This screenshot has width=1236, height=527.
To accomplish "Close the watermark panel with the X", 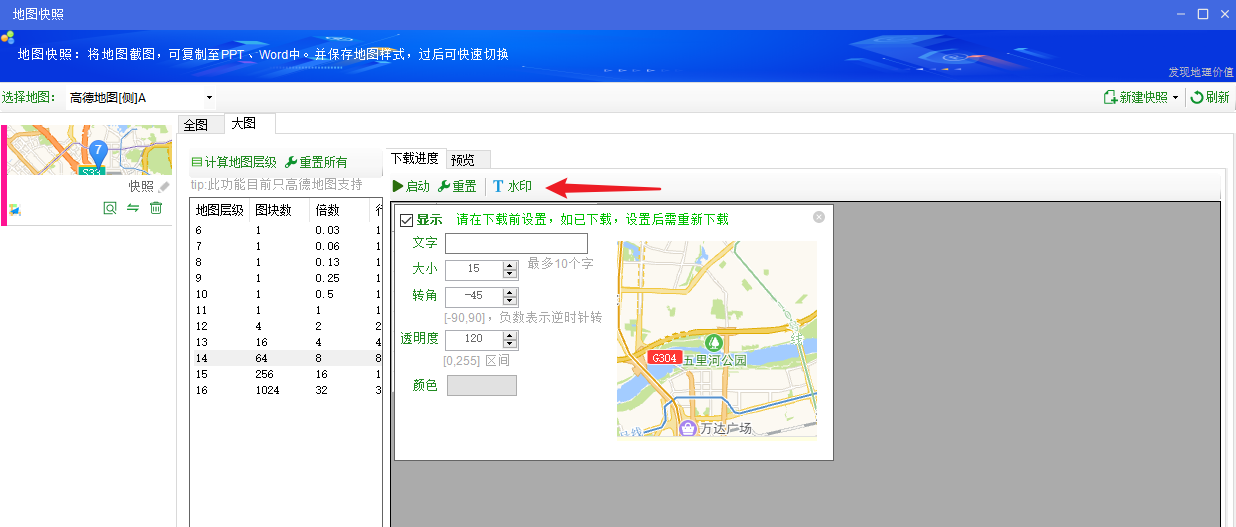I will (819, 217).
